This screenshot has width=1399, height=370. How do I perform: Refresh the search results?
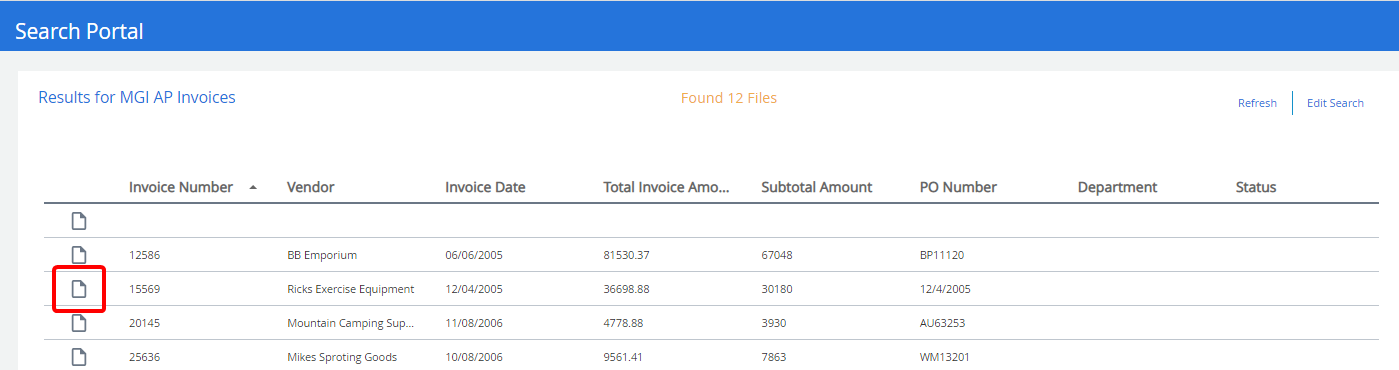(x=1257, y=103)
